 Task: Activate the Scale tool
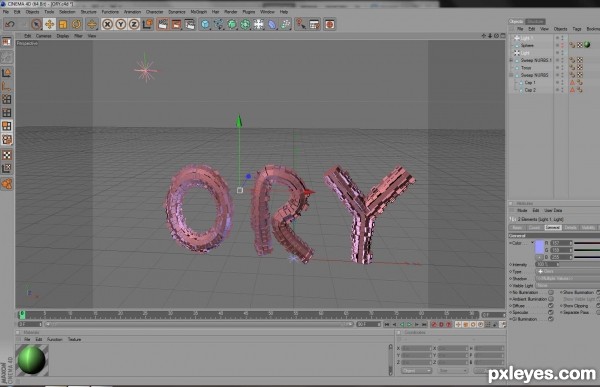pyautogui.click(x=63, y=24)
